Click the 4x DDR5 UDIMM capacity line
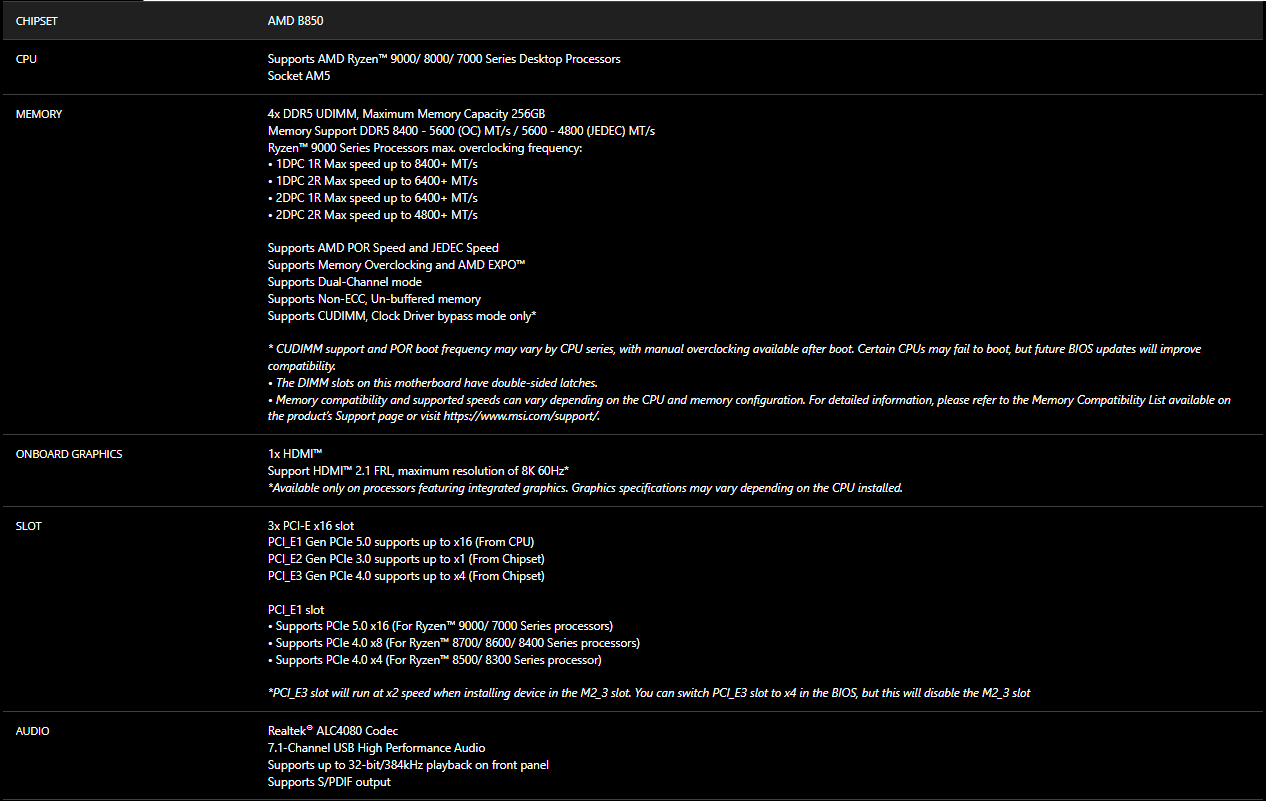 pyautogui.click(x=406, y=114)
